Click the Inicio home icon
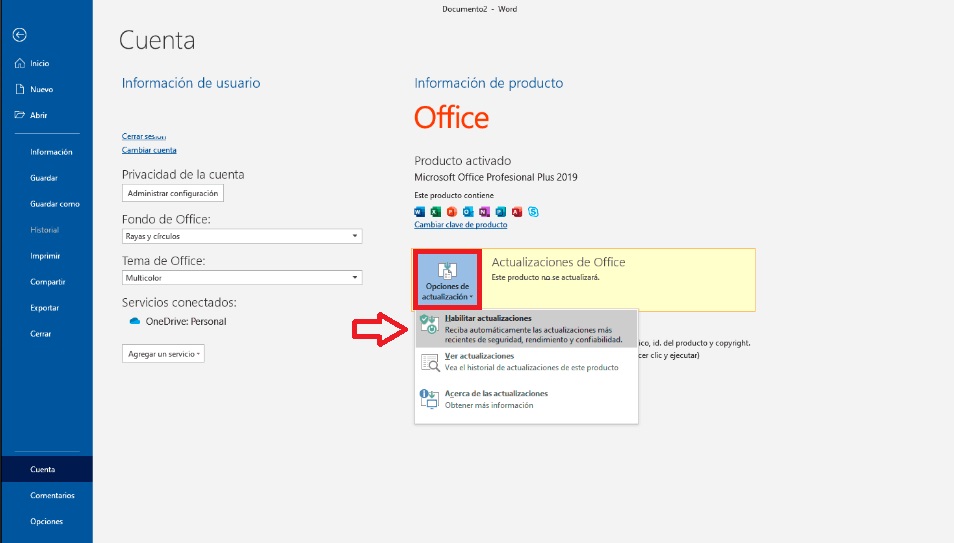This screenshot has height=543, width=954. [19, 63]
